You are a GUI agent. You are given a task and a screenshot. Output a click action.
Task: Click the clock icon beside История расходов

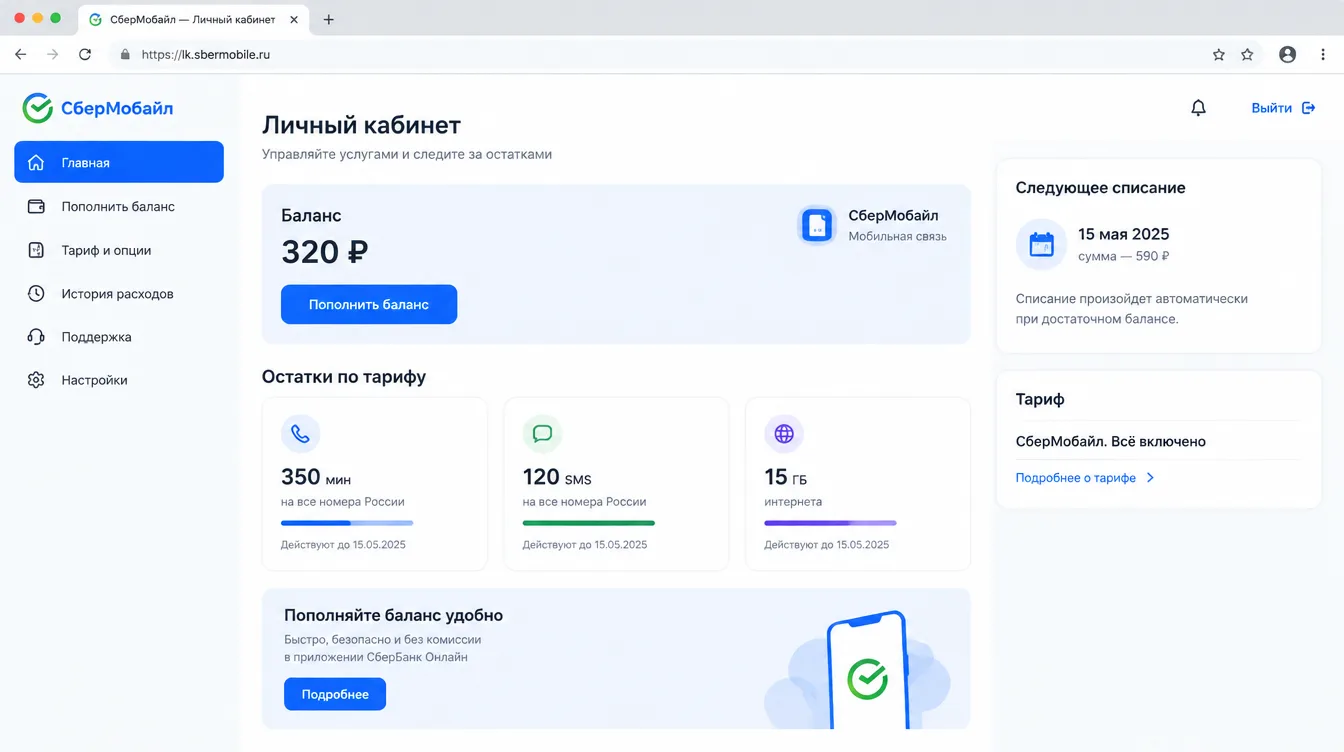pos(36,293)
